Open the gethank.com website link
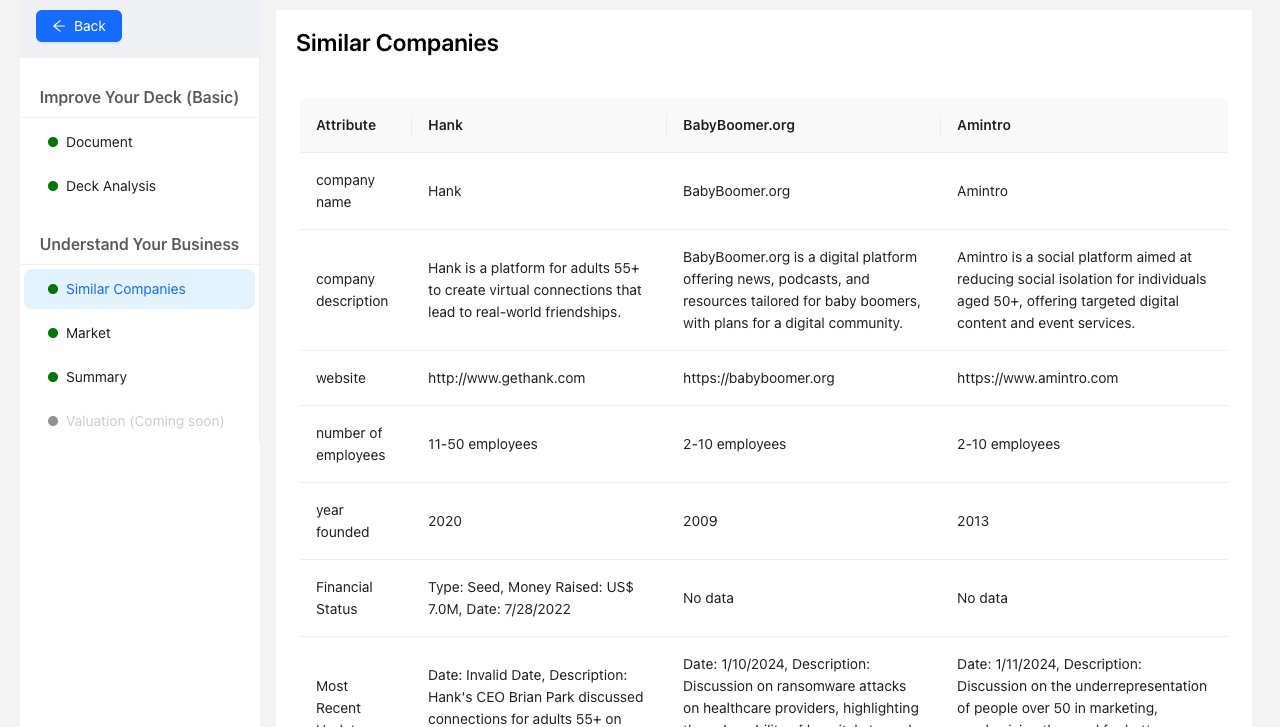 [506, 378]
